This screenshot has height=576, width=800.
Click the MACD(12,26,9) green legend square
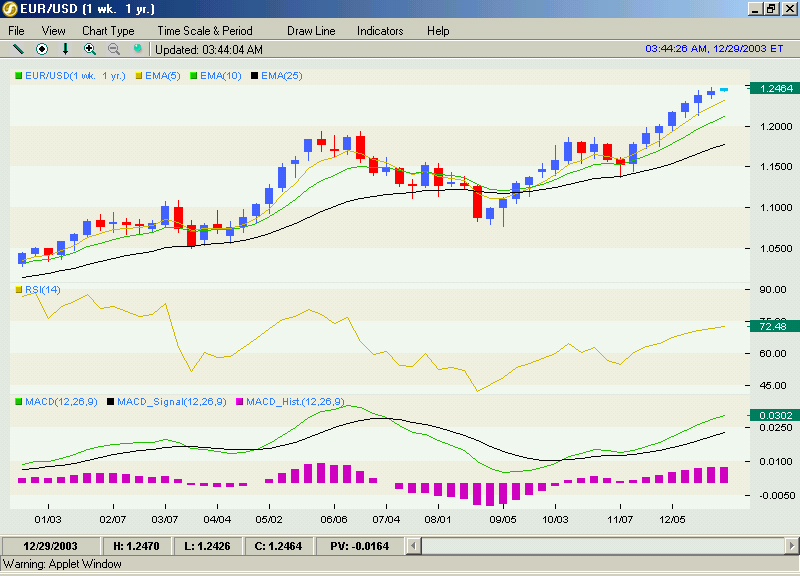point(19,402)
